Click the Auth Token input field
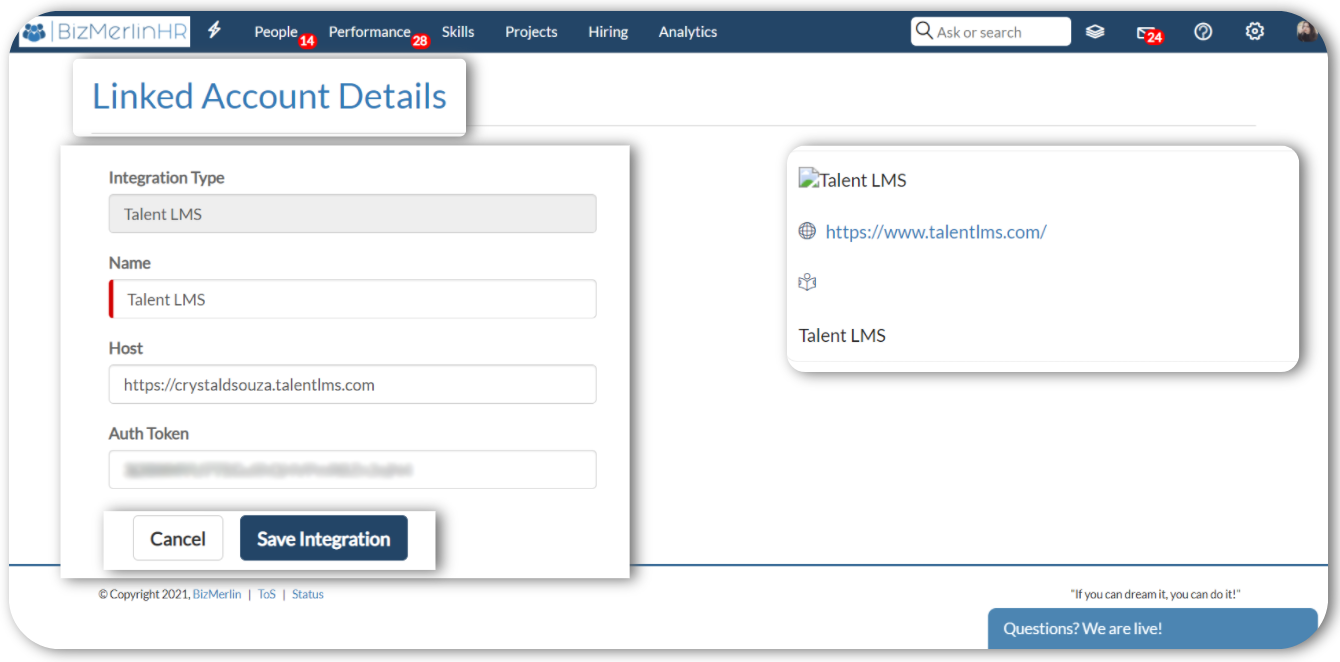Image resolution: width=1340 pixels, height=662 pixels. click(x=352, y=469)
